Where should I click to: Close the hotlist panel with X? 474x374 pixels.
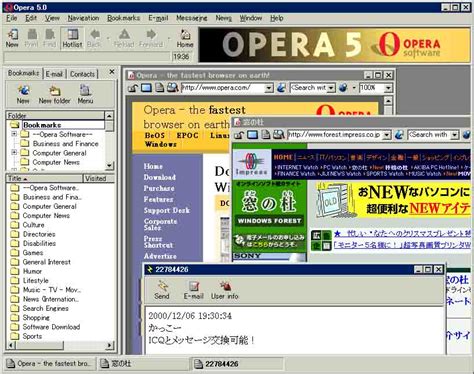pyautogui.click(x=112, y=72)
